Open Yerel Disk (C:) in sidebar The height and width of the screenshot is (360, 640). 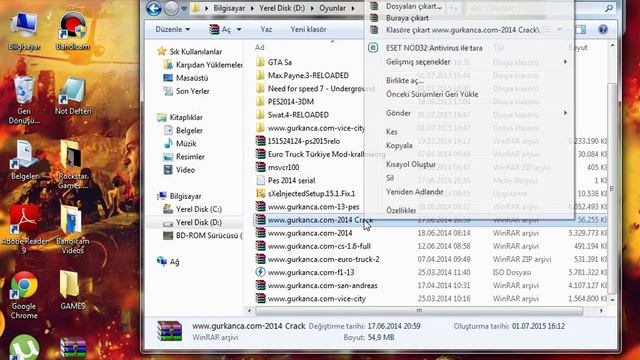click(x=193, y=209)
